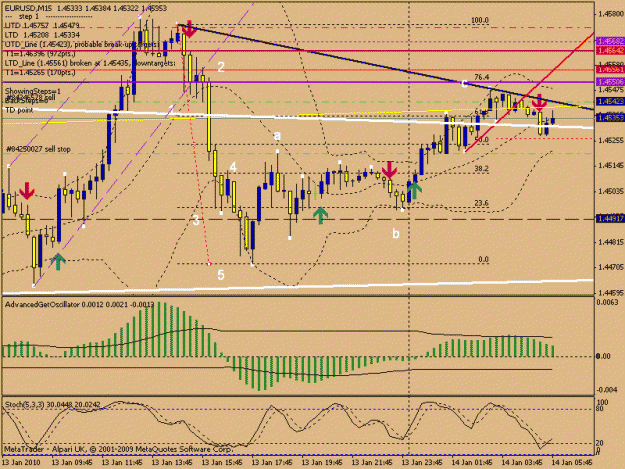Click the '13 Jan 2010' time axis label
Screen dimensions: 625x469
coord(21,463)
